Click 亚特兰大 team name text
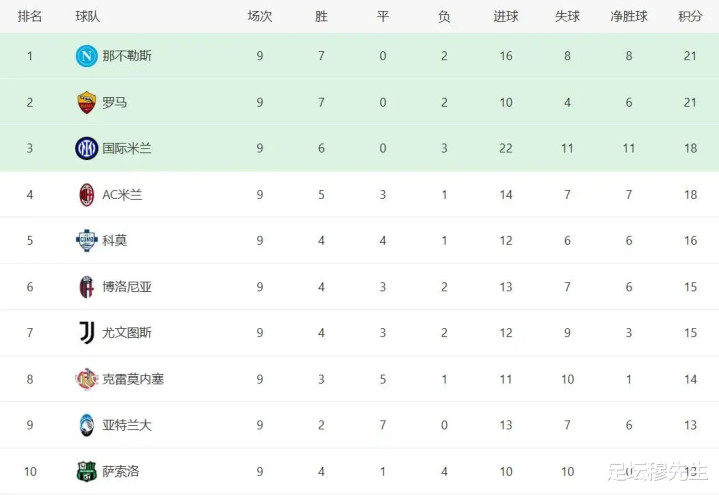Screen dimensions: 719x495 [x=127, y=425]
